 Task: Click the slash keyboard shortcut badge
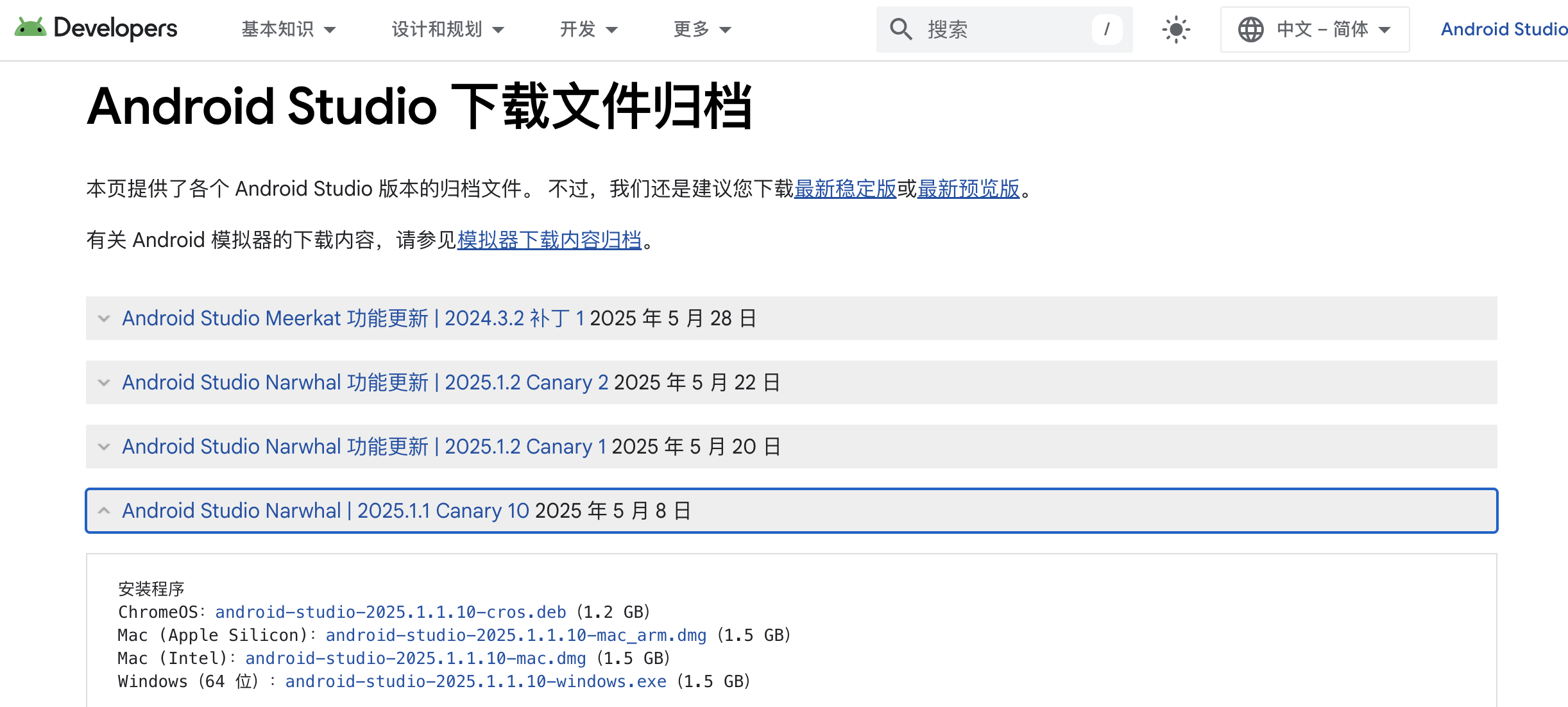click(1107, 29)
